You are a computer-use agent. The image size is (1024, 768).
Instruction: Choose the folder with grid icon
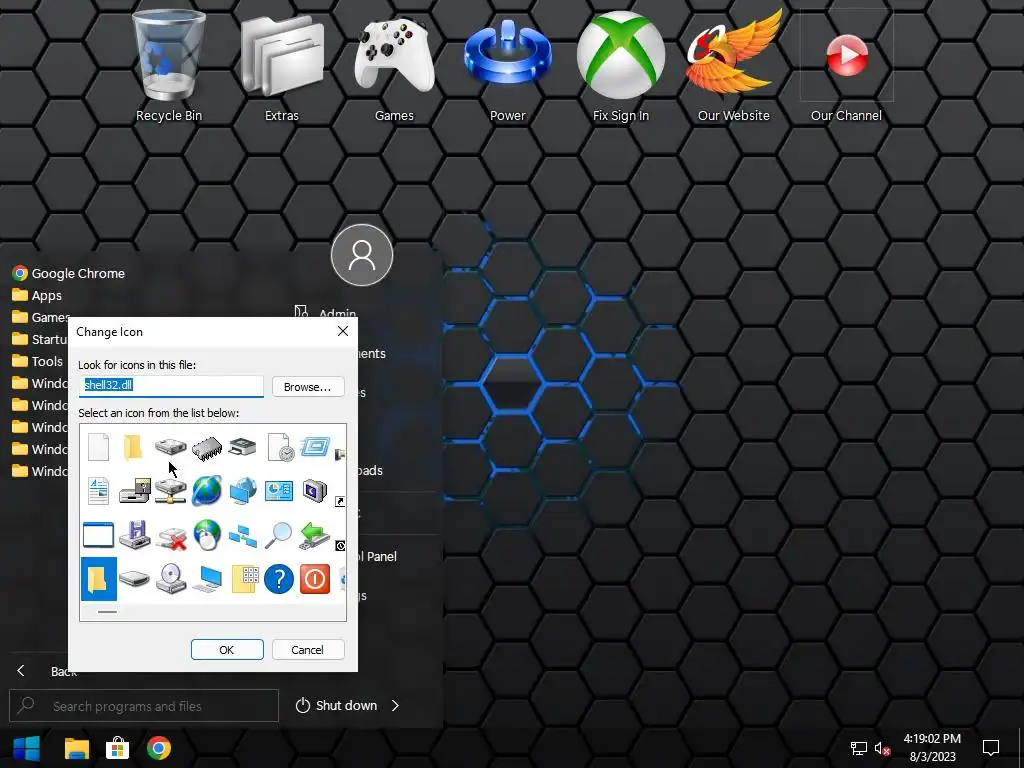(x=244, y=579)
